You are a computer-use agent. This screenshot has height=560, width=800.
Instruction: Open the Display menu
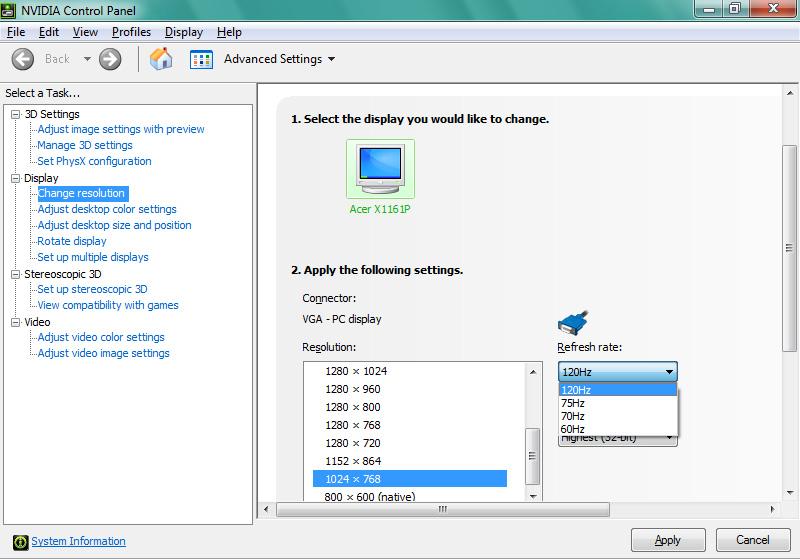pyautogui.click(x=184, y=32)
